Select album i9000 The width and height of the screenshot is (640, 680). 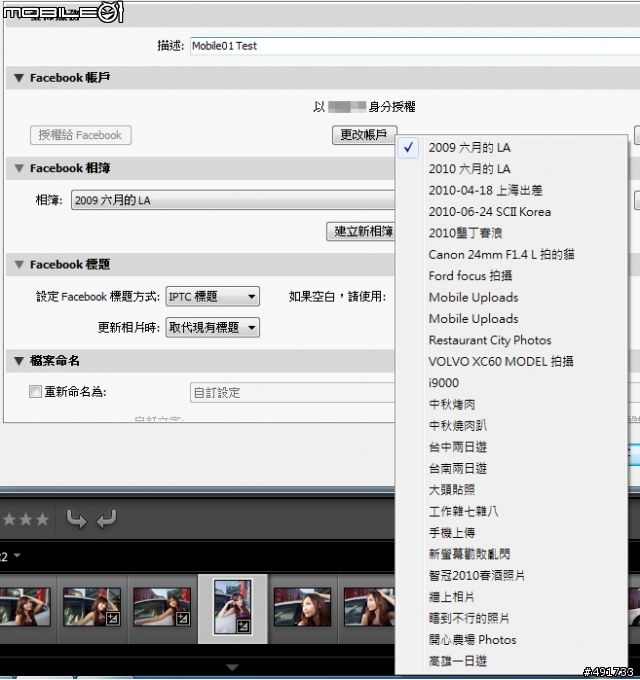(512, 383)
